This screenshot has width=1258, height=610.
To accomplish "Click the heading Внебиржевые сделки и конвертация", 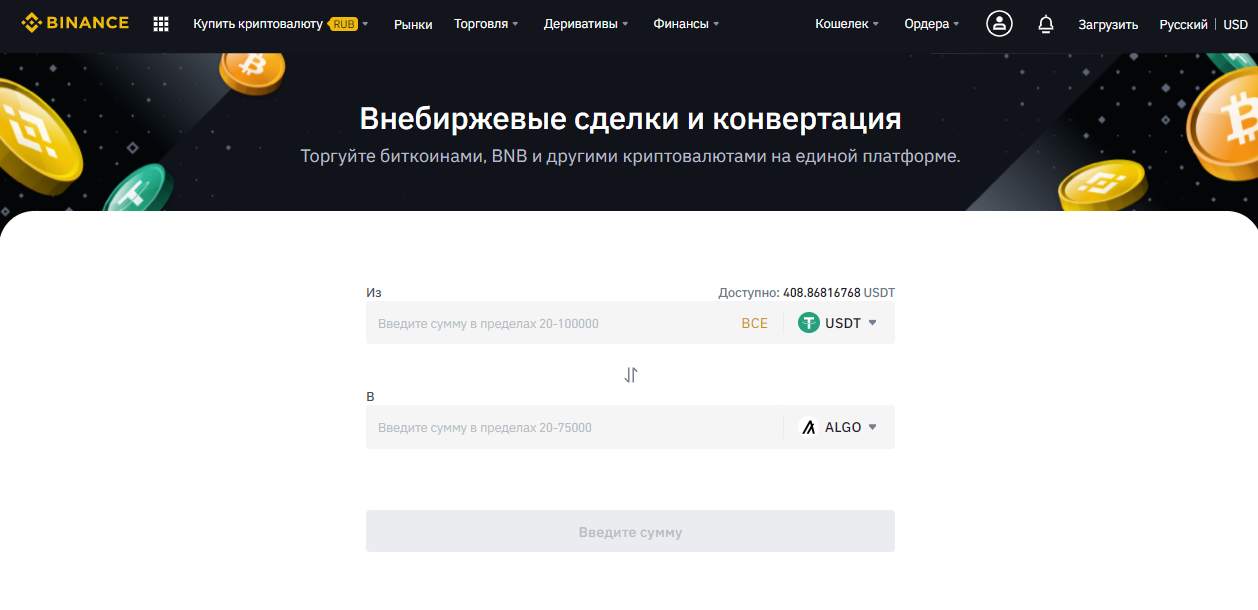I will pyautogui.click(x=630, y=119).
